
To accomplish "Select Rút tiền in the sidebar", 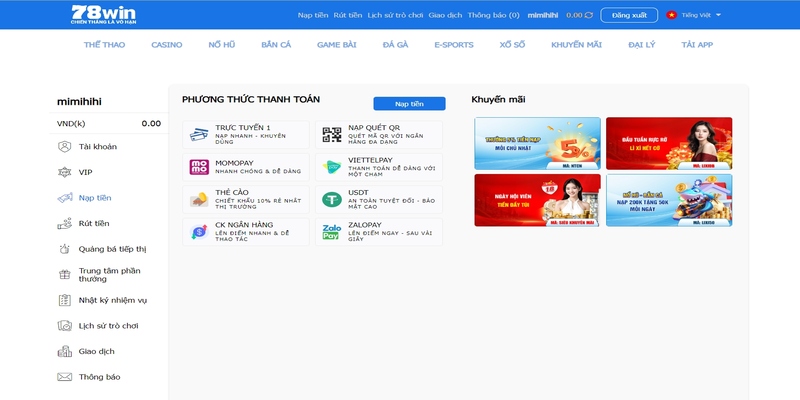I will click(95, 223).
